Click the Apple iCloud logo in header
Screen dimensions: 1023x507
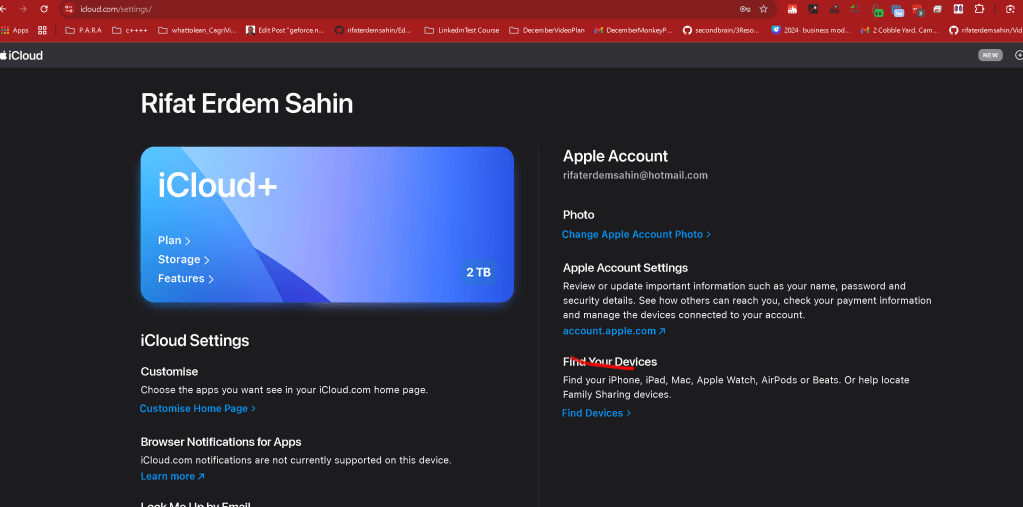click(22, 55)
